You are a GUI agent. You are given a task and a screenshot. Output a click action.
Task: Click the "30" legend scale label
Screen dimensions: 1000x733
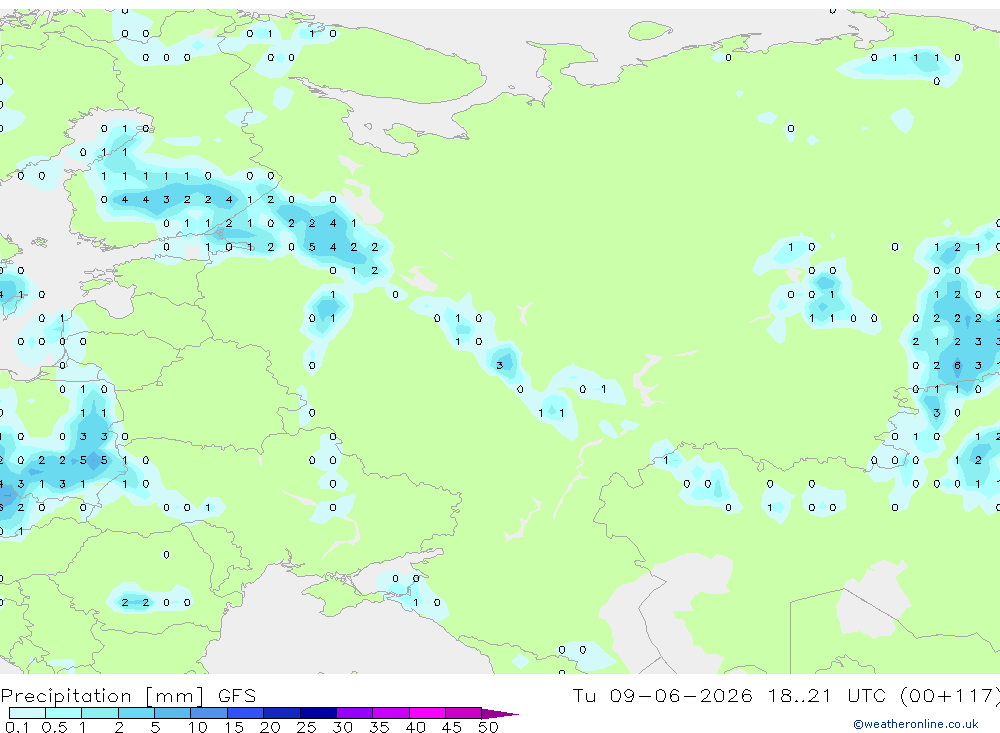pyautogui.click(x=342, y=727)
